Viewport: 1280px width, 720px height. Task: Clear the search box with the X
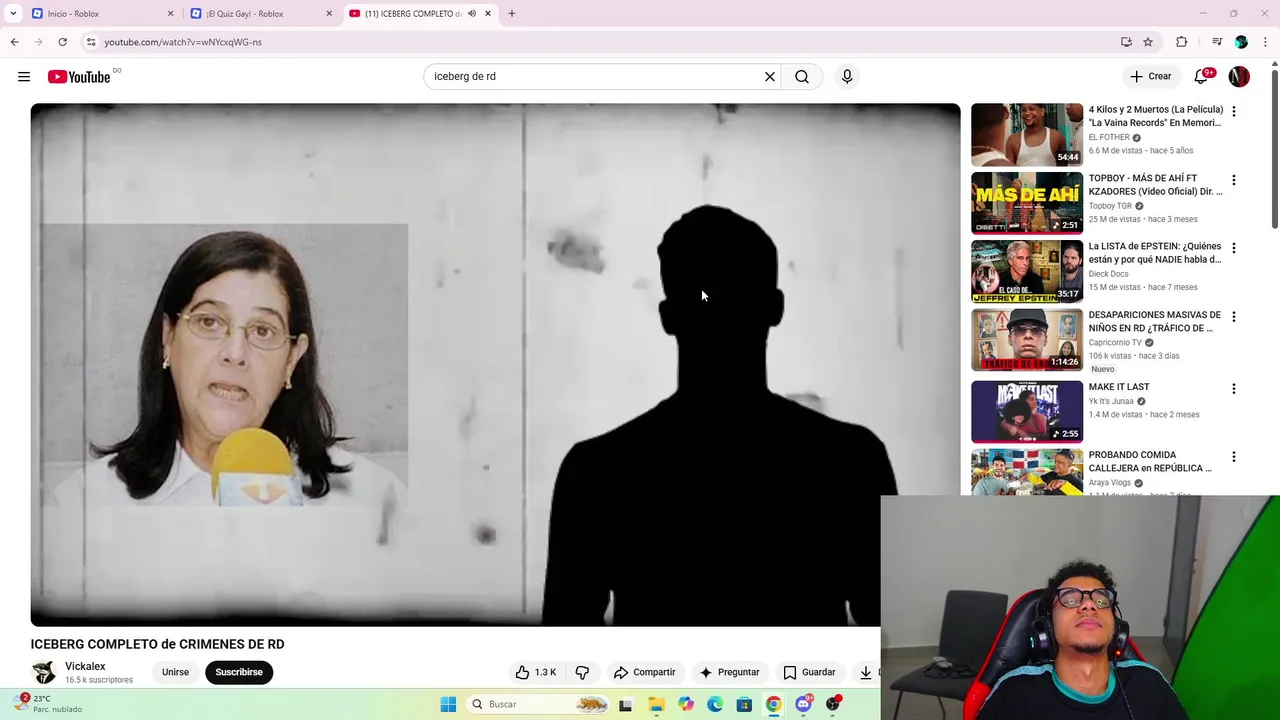[x=770, y=77]
